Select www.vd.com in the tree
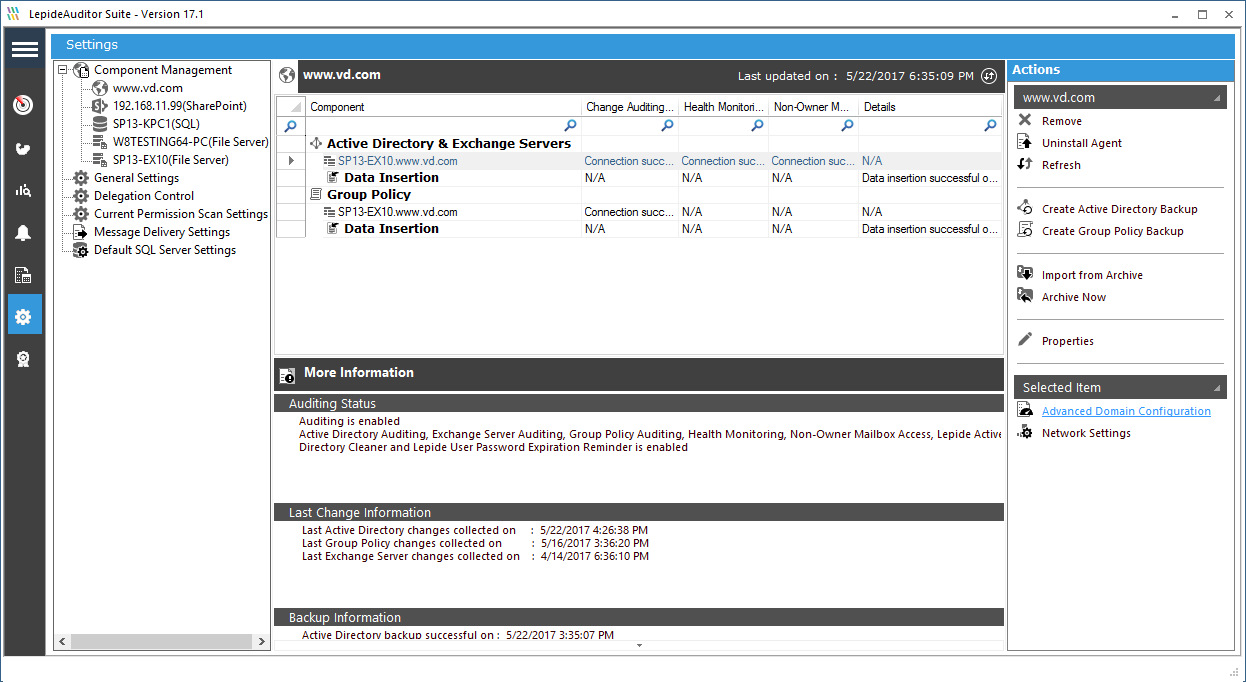The image size is (1246, 682). pos(147,88)
